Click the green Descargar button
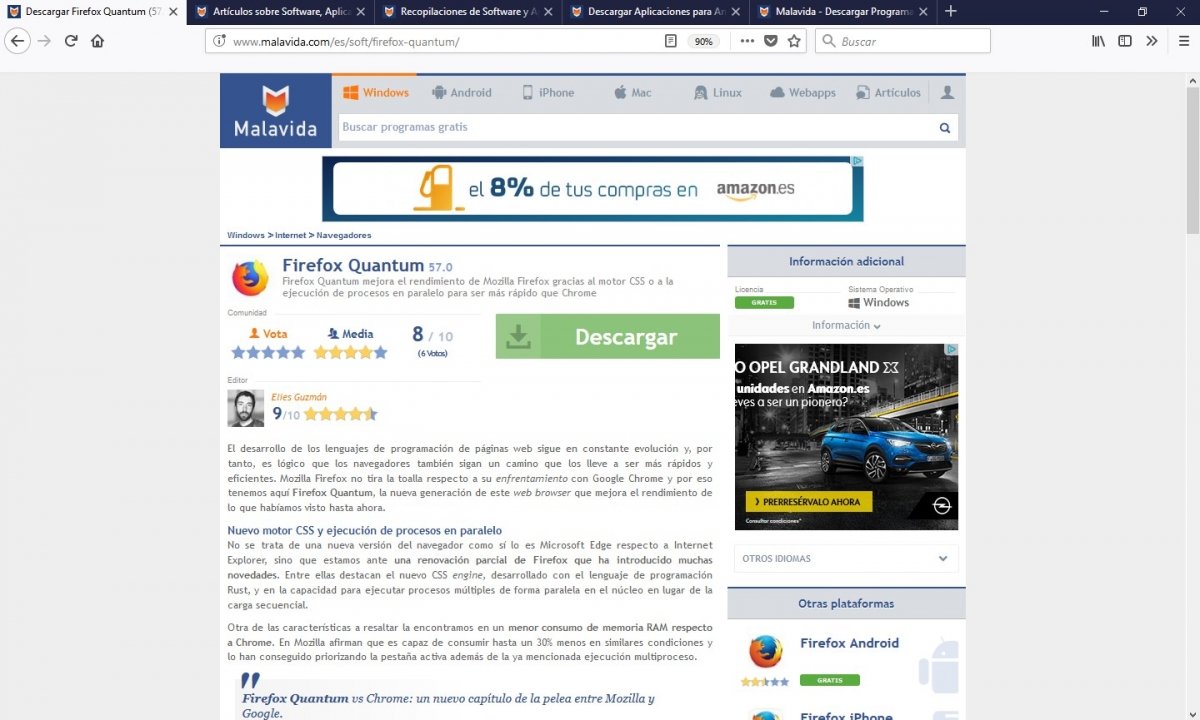 608,337
